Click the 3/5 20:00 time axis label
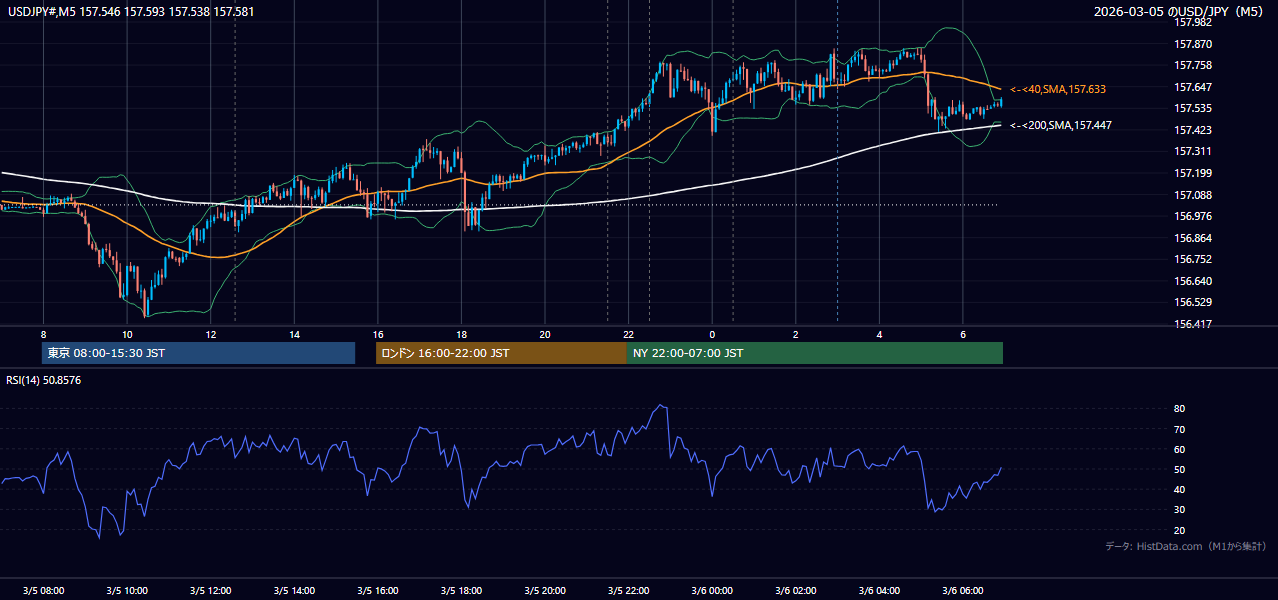Screen dimensions: 1278x600 pyautogui.click(x=545, y=590)
